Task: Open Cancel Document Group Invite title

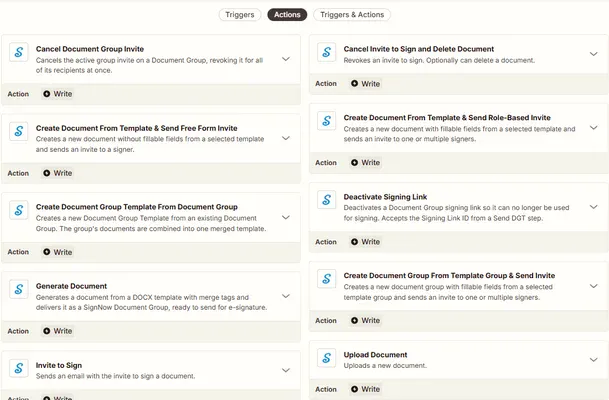Action: pos(90,49)
